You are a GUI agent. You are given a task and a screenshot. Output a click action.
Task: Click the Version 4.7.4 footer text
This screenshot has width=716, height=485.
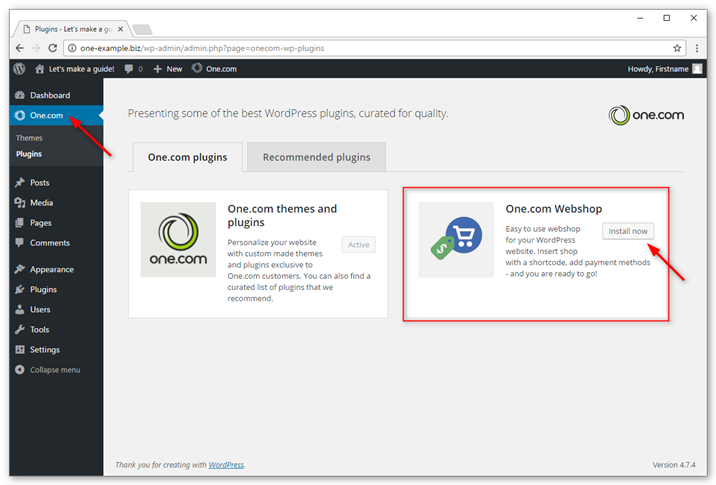pos(674,465)
